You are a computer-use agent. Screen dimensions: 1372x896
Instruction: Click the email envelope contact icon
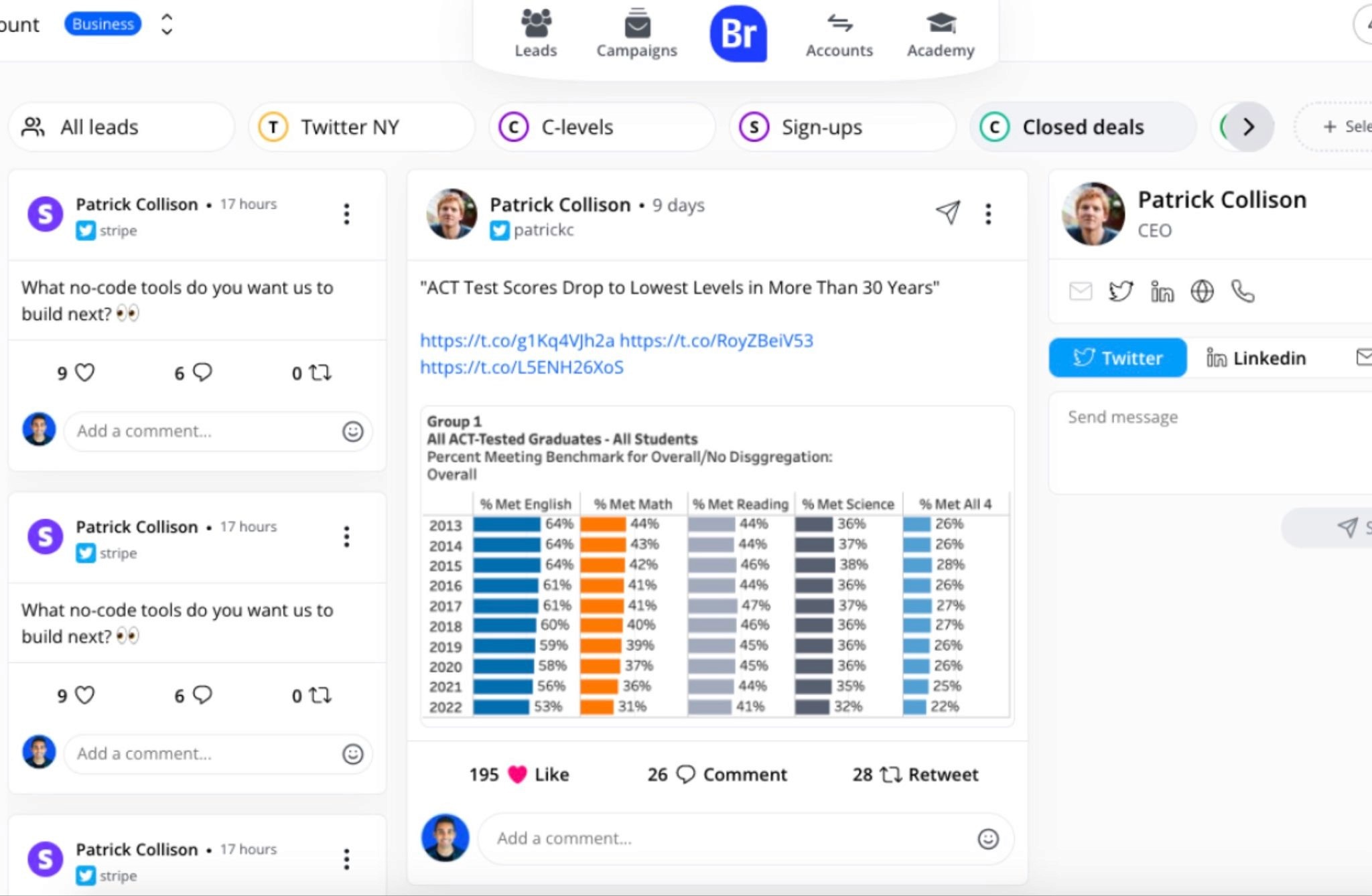[x=1080, y=291]
